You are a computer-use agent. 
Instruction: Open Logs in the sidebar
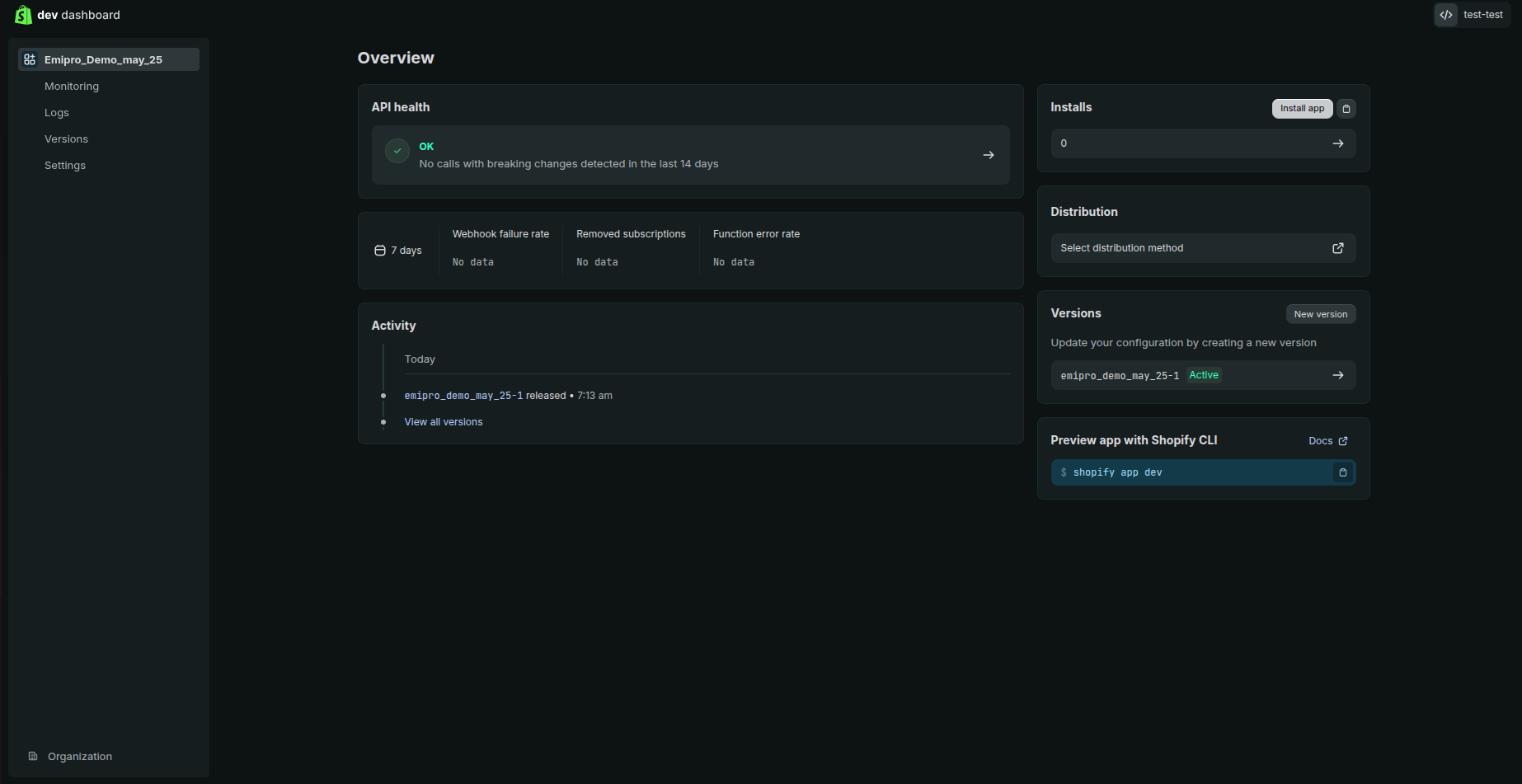tap(57, 112)
